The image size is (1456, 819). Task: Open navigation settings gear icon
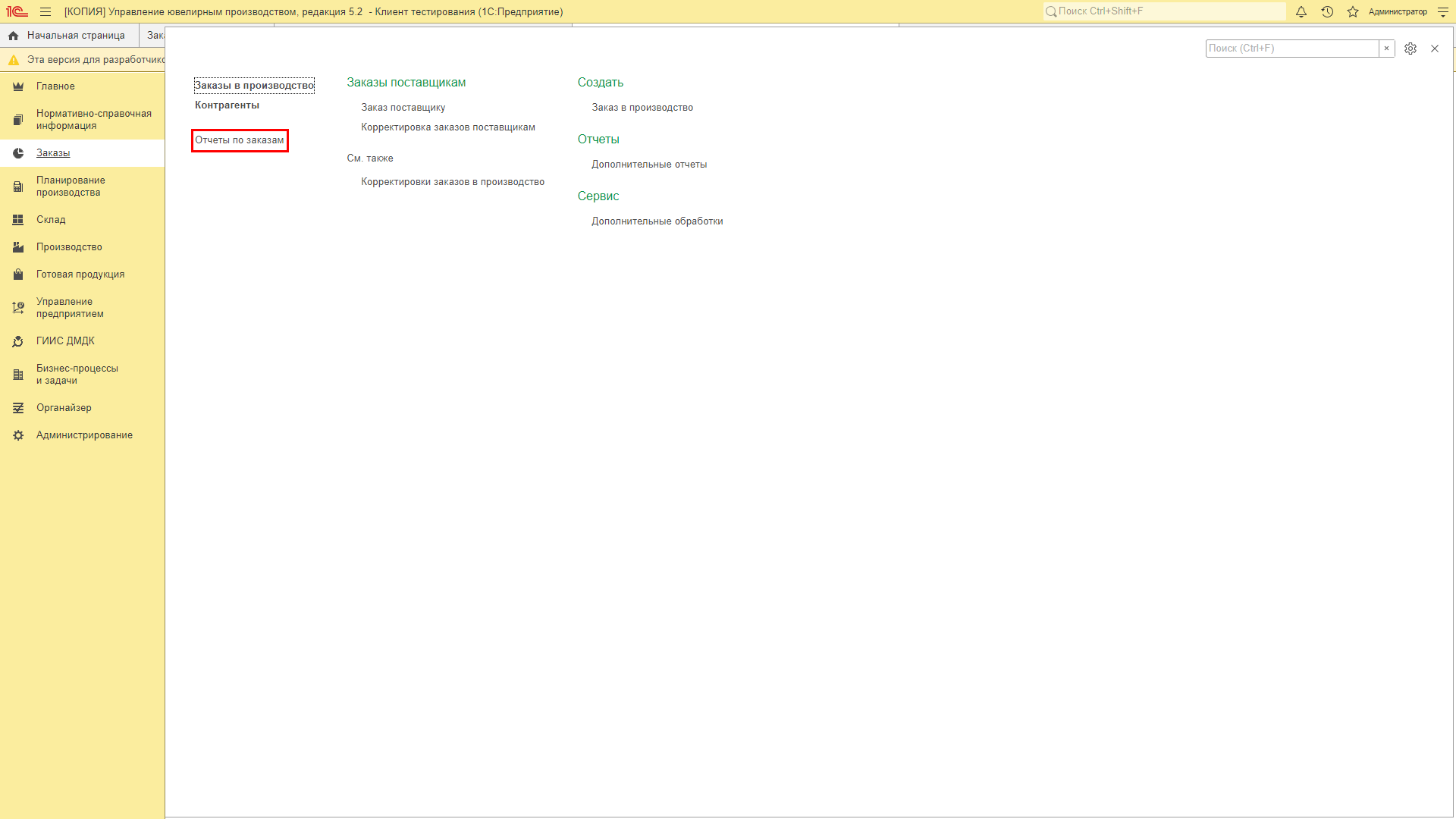(x=1410, y=49)
